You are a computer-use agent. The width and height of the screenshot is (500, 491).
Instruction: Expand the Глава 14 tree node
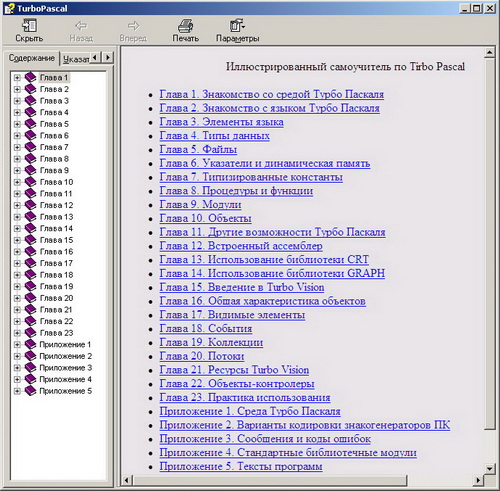(x=17, y=228)
